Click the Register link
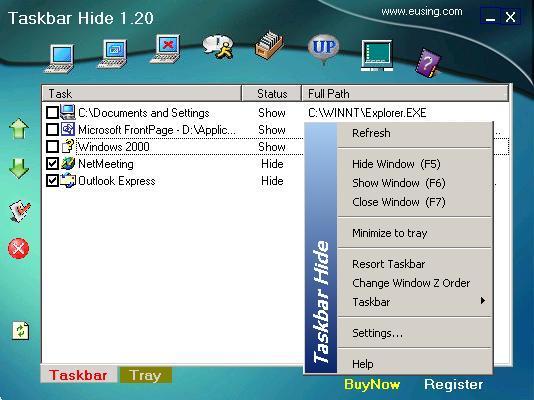Viewport: 534px width, 400px height. 453,385
